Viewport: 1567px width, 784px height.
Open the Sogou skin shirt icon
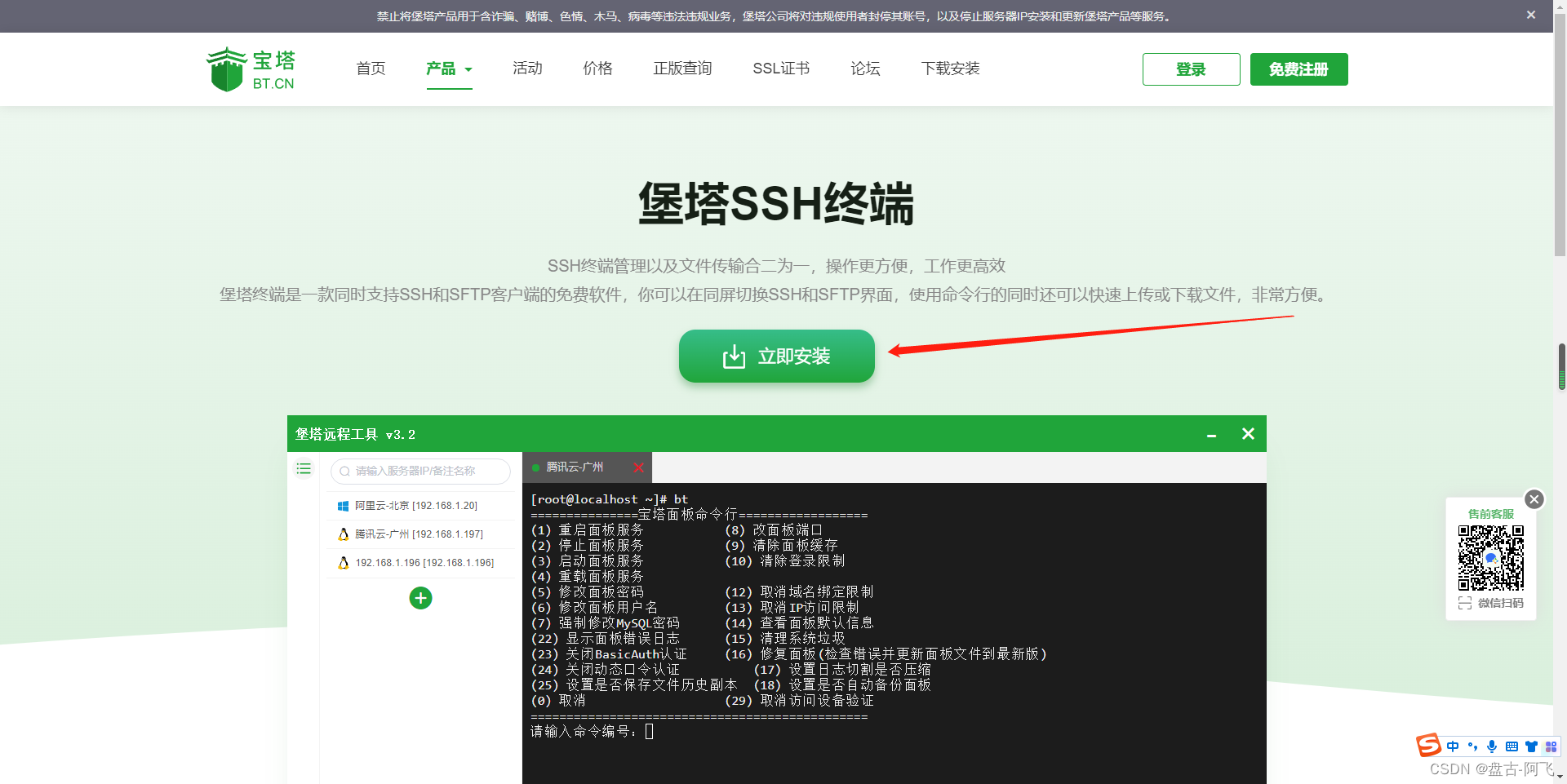pyautogui.click(x=1531, y=746)
